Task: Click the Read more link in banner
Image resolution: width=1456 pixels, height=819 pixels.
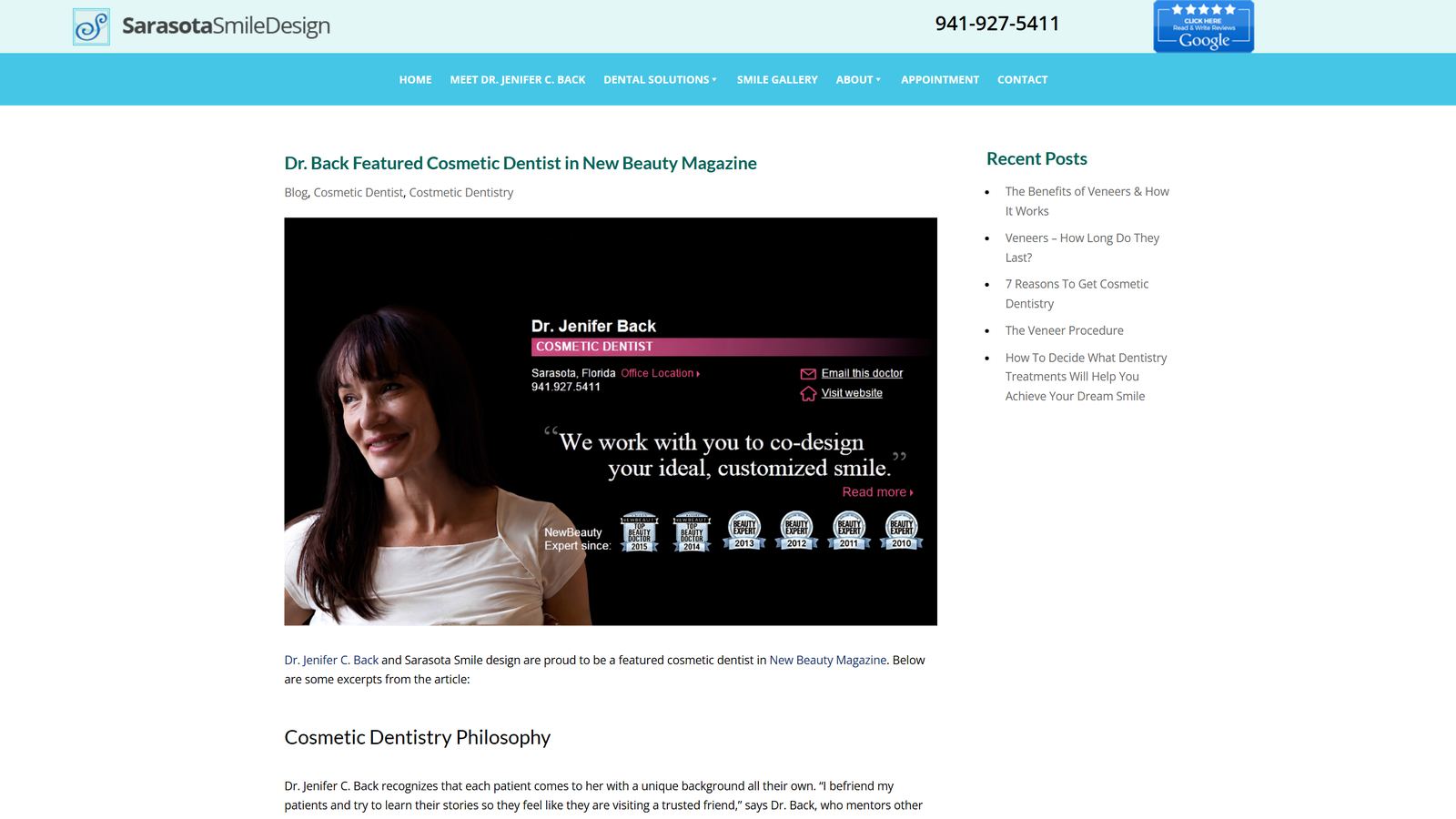Action: pos(877,492)
